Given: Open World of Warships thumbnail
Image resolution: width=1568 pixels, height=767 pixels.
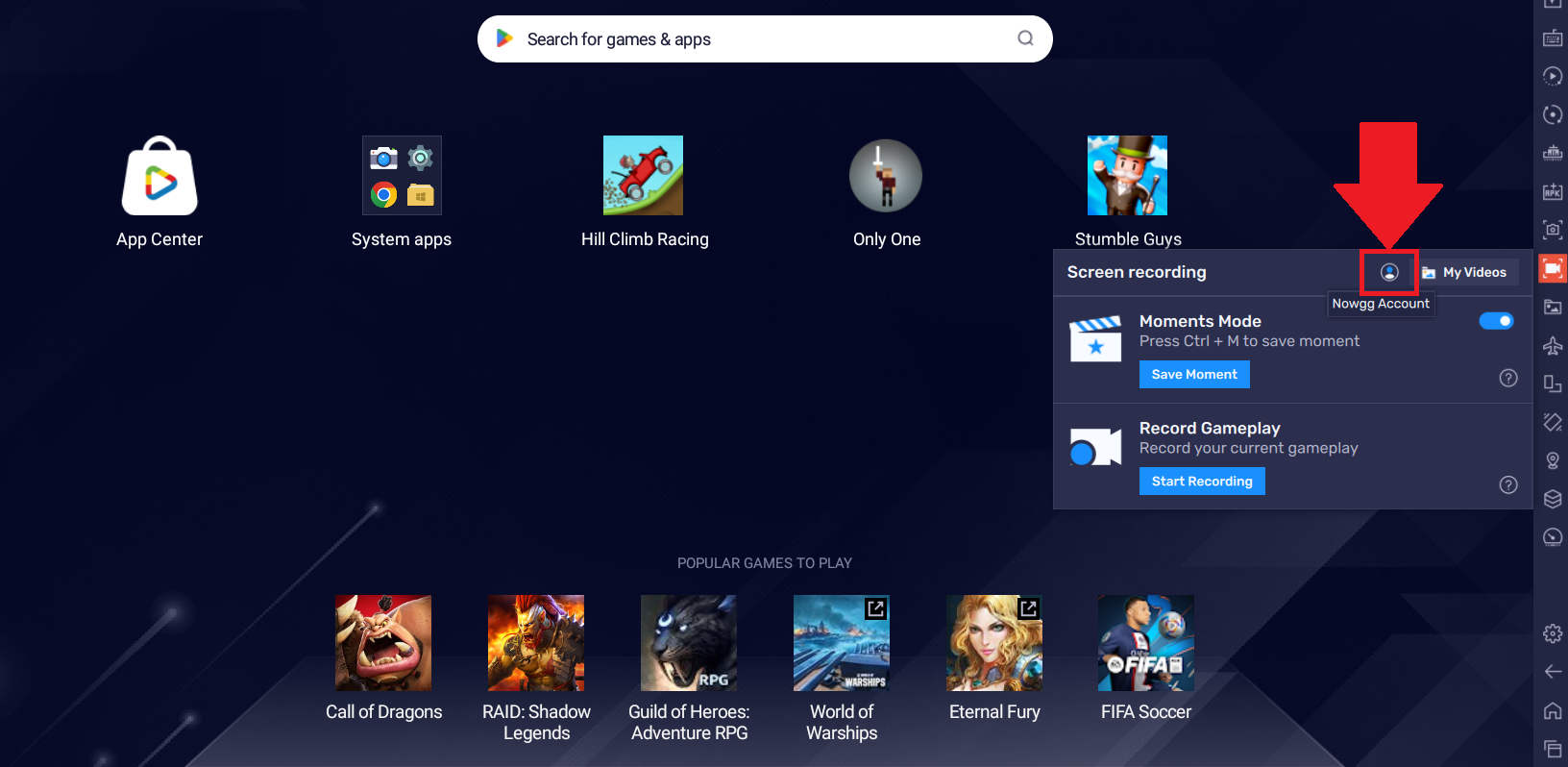Looking at the screenshot, I should pos(842,643).
